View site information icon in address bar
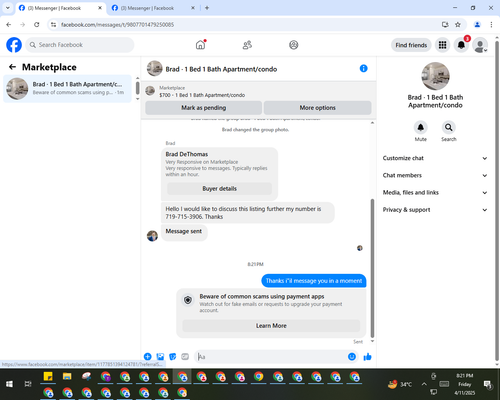Image resolution: width=500 pixels, height=400 pixels. click(53, 25)
